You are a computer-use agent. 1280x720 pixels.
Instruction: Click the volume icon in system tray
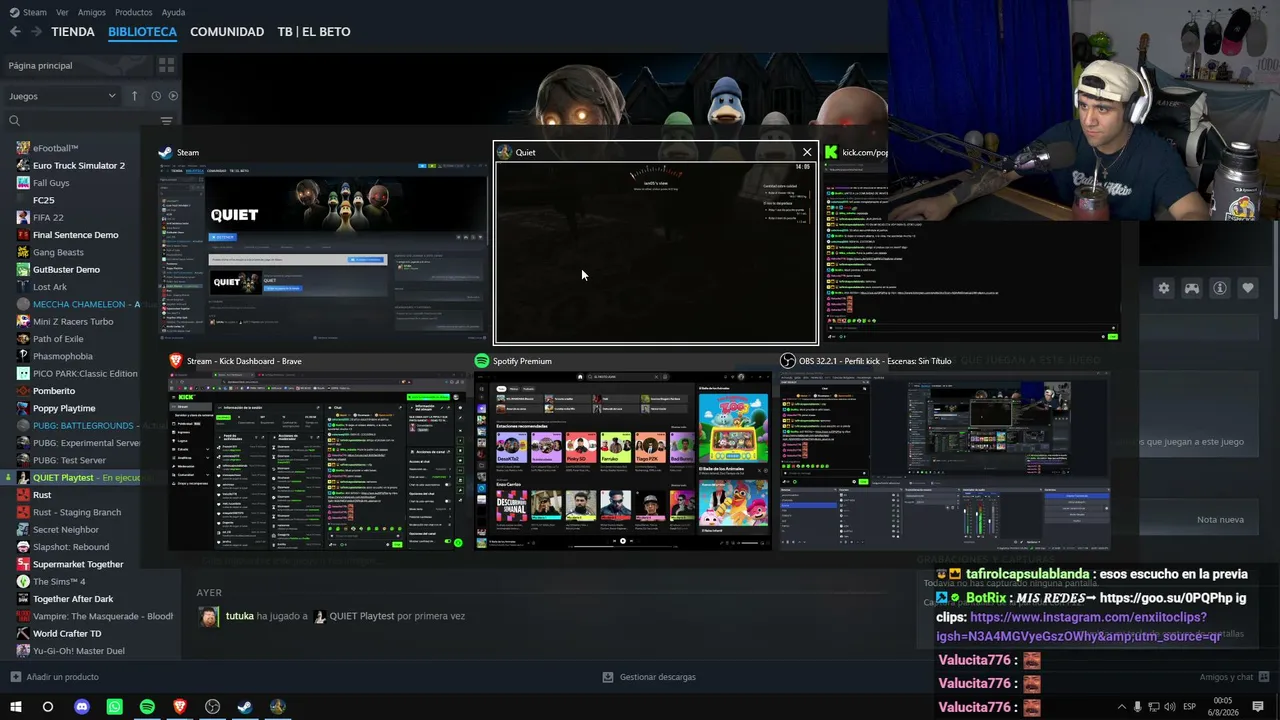point(1170,707)
